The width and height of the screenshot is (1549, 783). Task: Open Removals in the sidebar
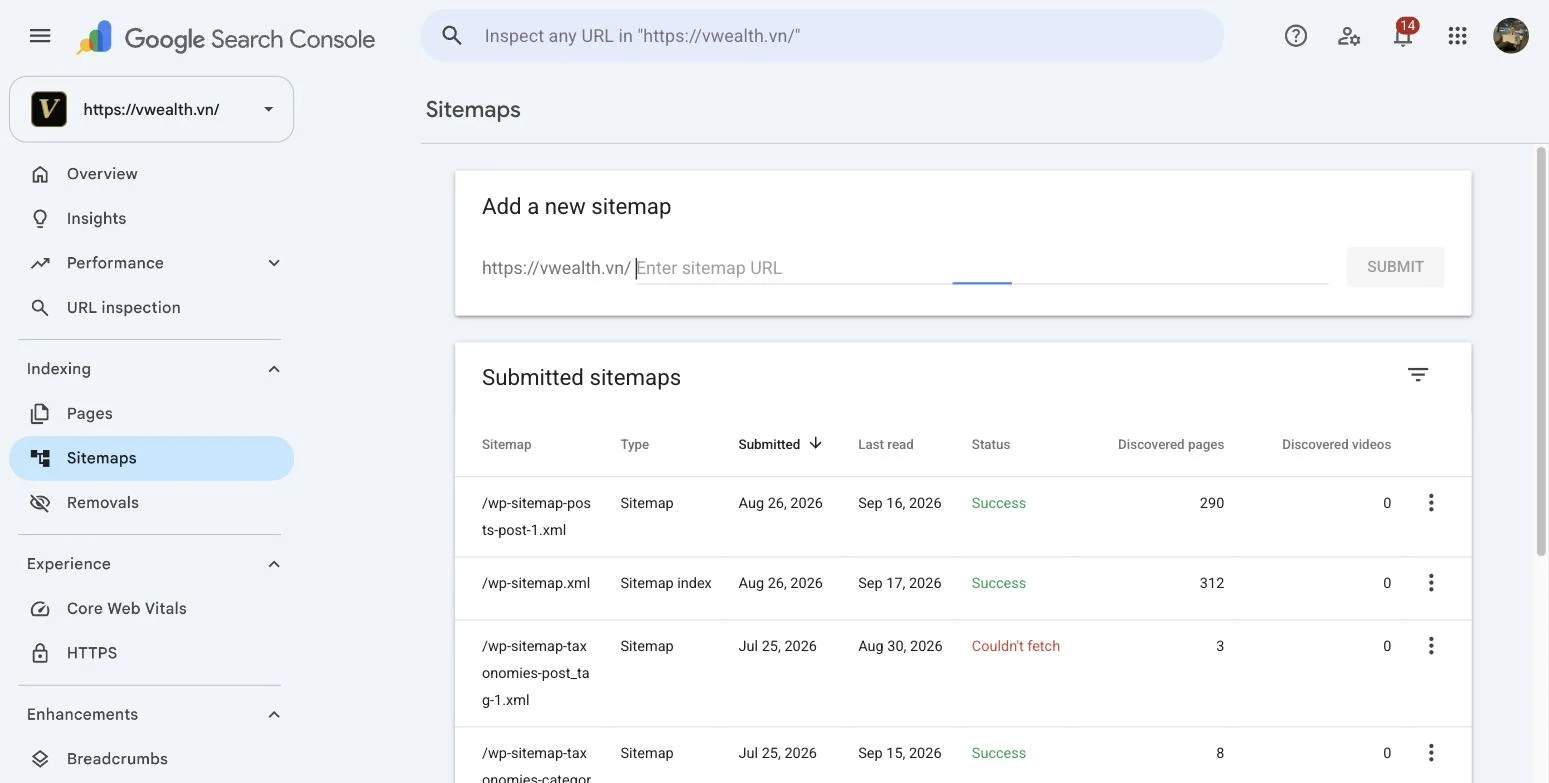pyautogui.click(x=152, y=503)
